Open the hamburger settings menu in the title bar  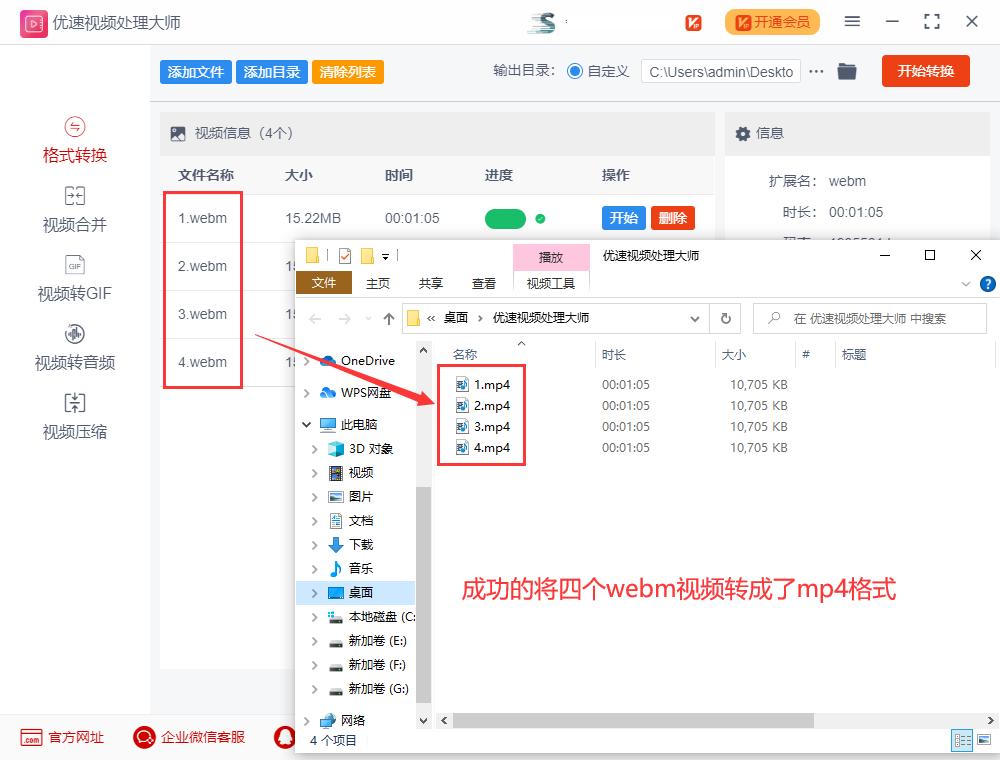(x=853, y=20)
